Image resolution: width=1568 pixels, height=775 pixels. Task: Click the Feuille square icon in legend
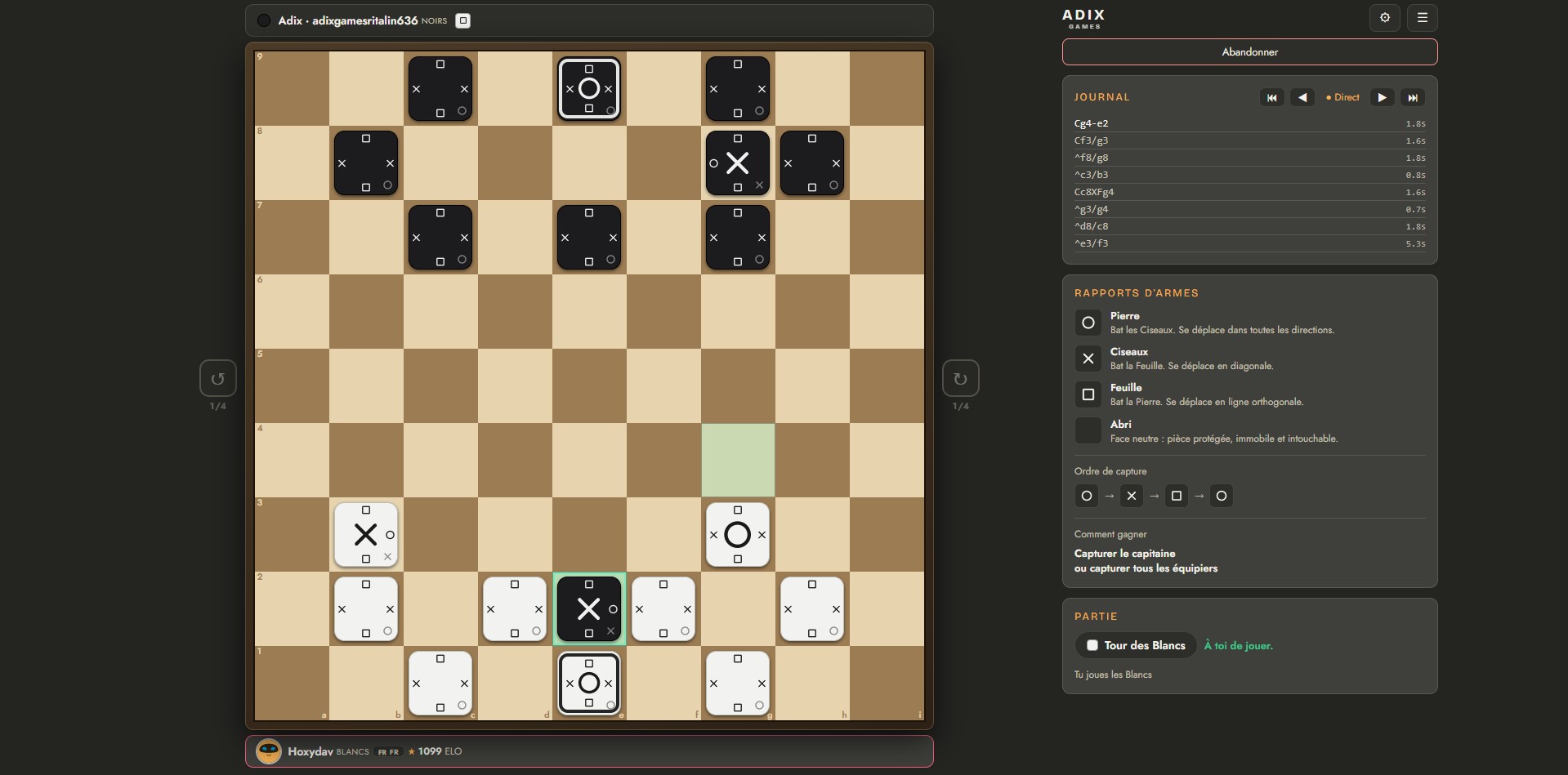[x=1088, y=394]
